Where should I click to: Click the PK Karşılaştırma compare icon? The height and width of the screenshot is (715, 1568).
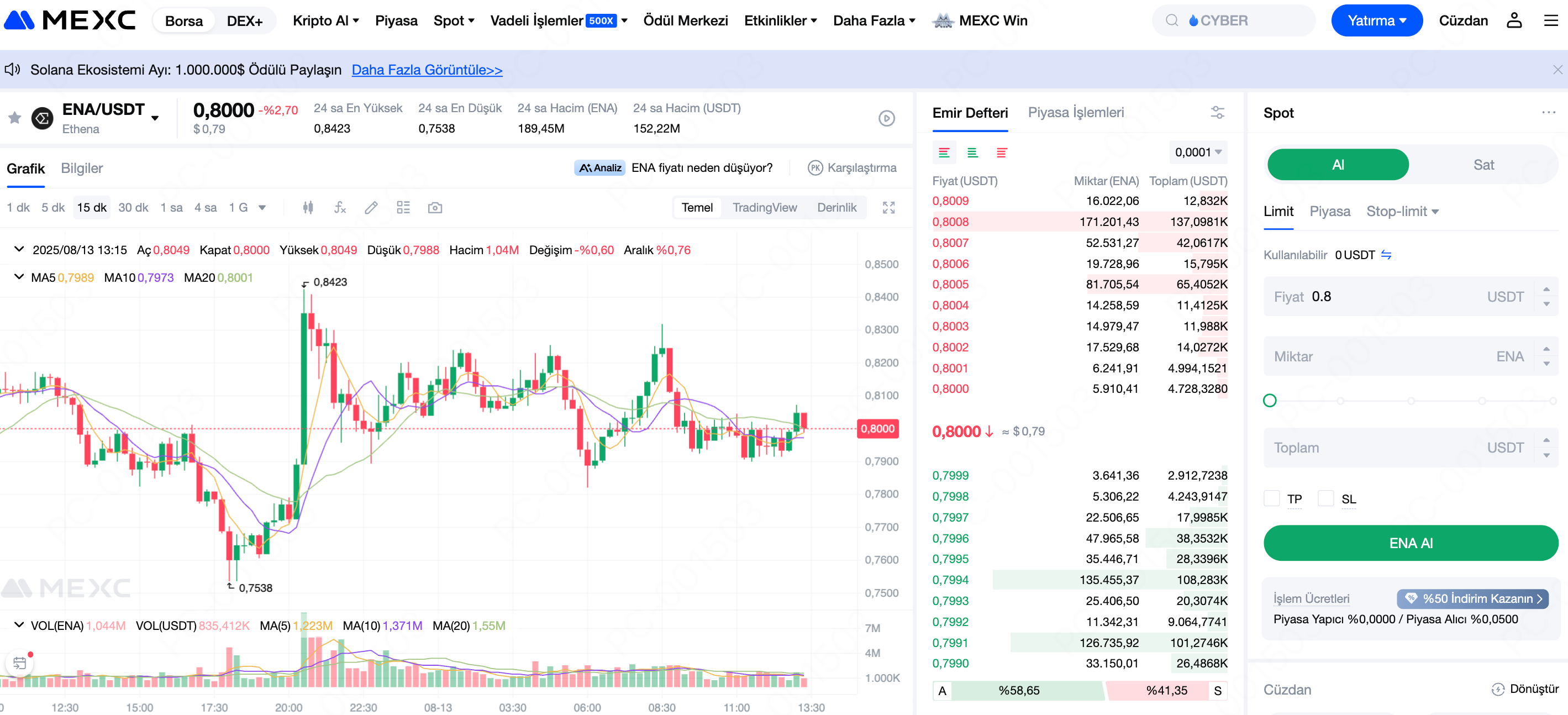click(815, 167)
